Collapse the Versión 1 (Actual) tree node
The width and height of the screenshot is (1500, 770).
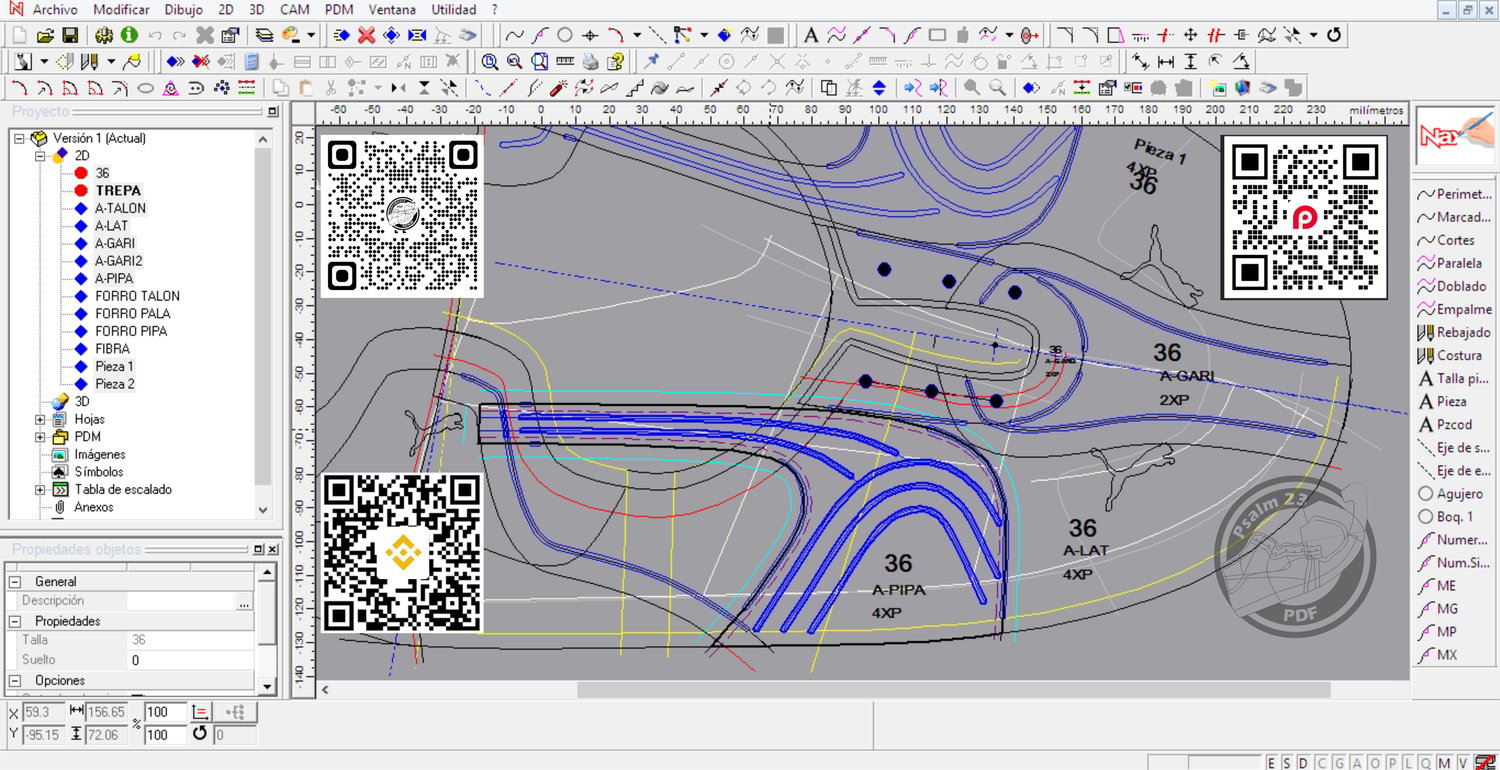tap(20, 138)
